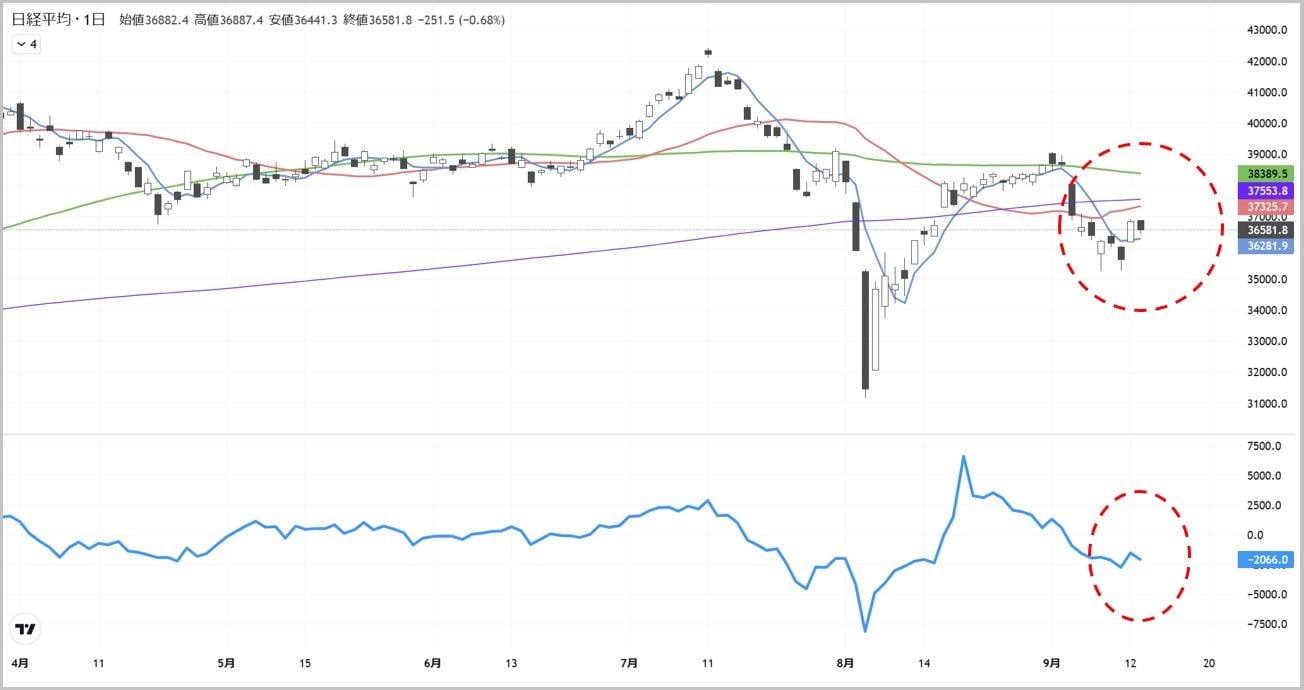Select the light blue 36281.9 price label

(x=1265, y=246)
